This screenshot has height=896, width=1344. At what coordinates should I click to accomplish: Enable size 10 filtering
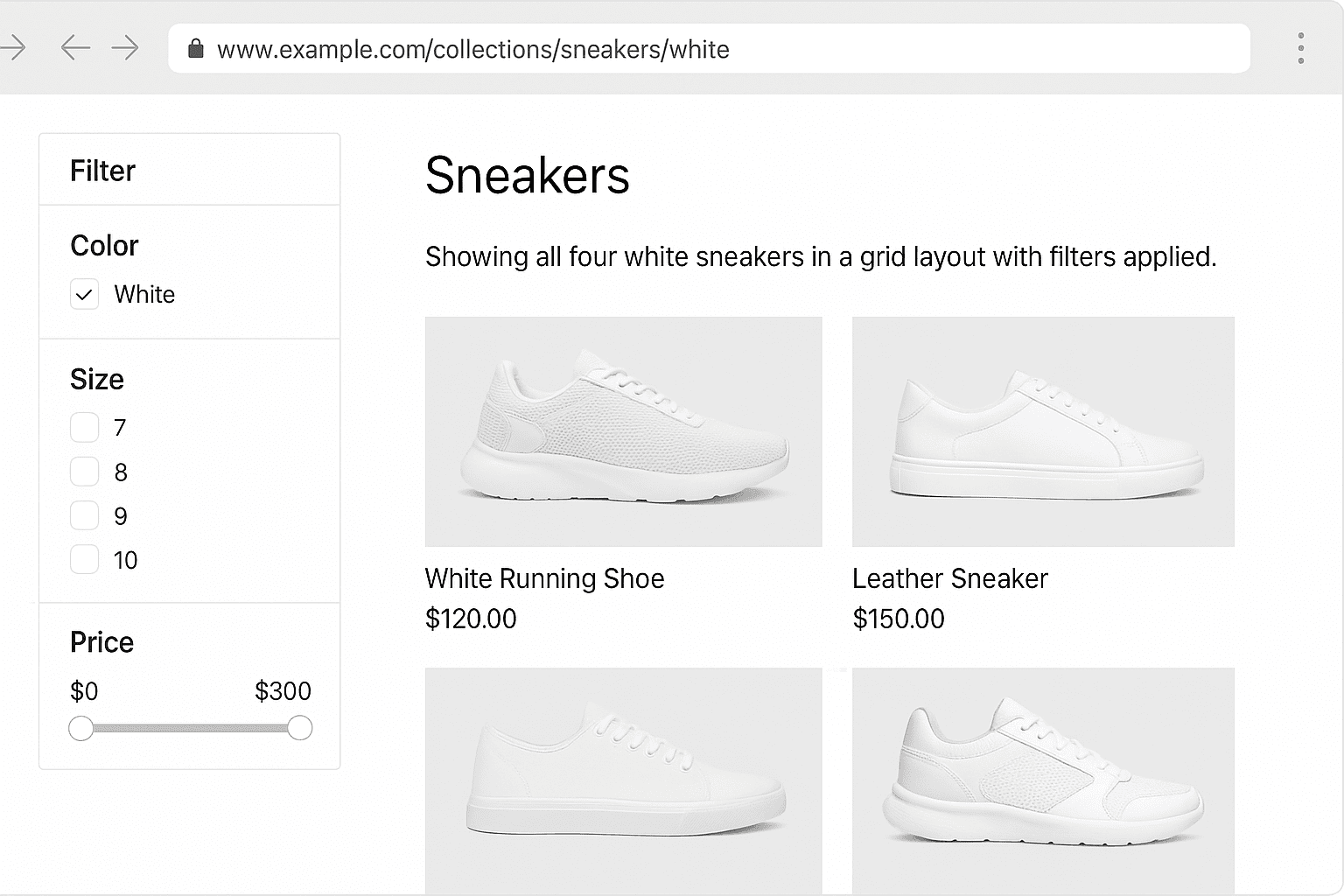tap(84, 559)
